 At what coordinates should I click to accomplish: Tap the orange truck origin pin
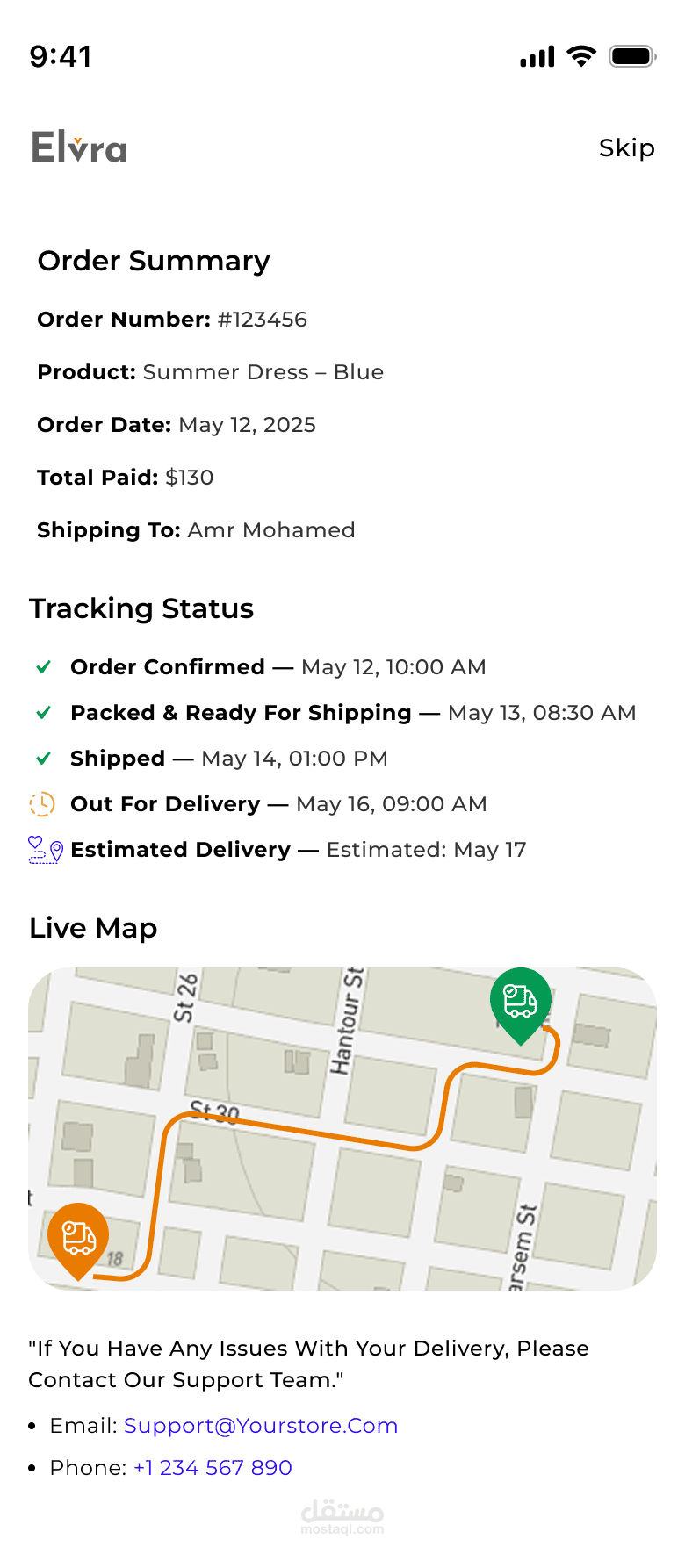pos(78,1236)
